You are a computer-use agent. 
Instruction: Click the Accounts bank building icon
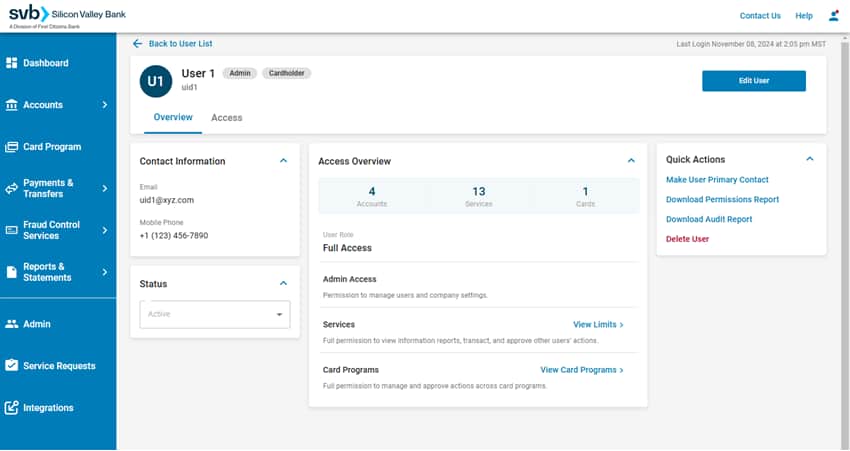11,105
